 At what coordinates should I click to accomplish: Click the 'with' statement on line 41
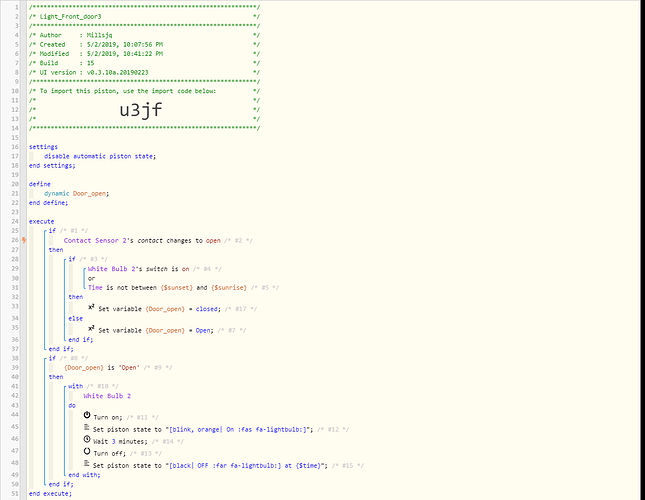76,386
